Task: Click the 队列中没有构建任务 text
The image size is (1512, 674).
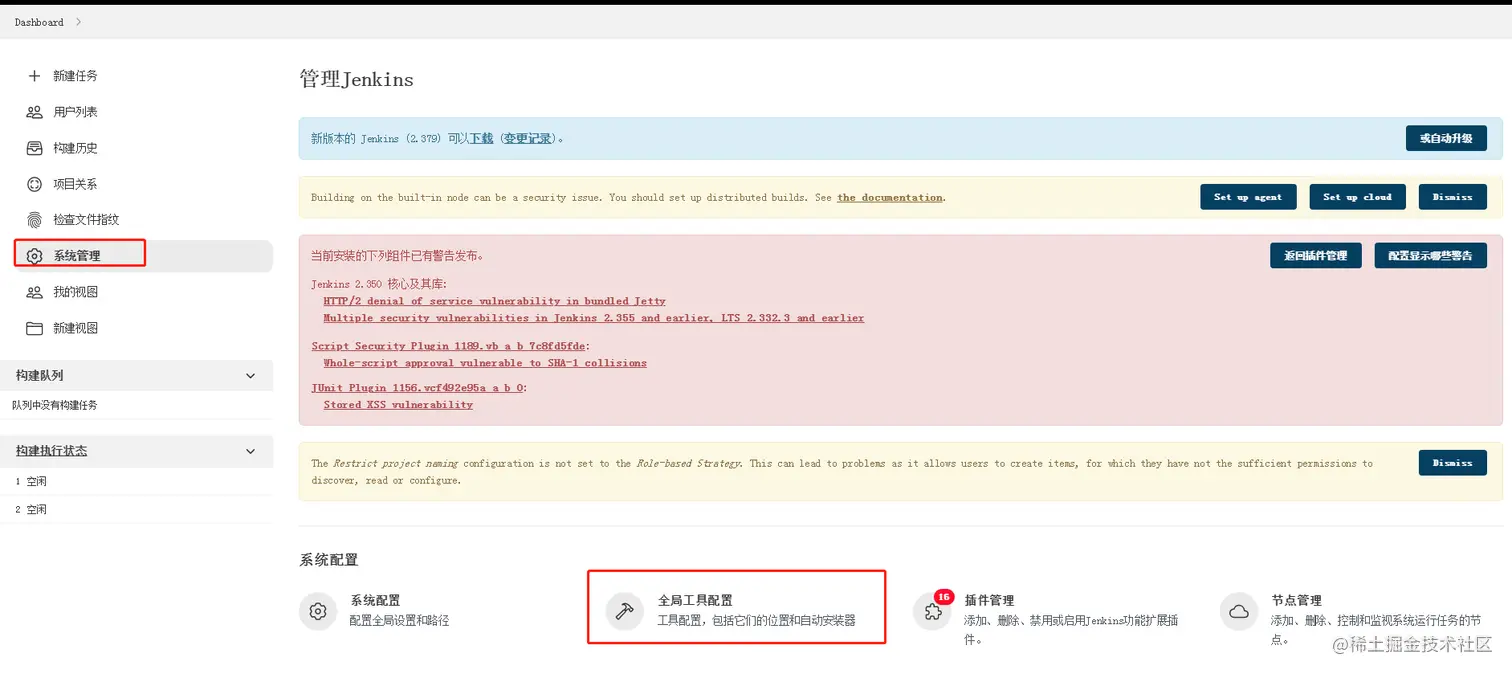Action: point(55,406)
